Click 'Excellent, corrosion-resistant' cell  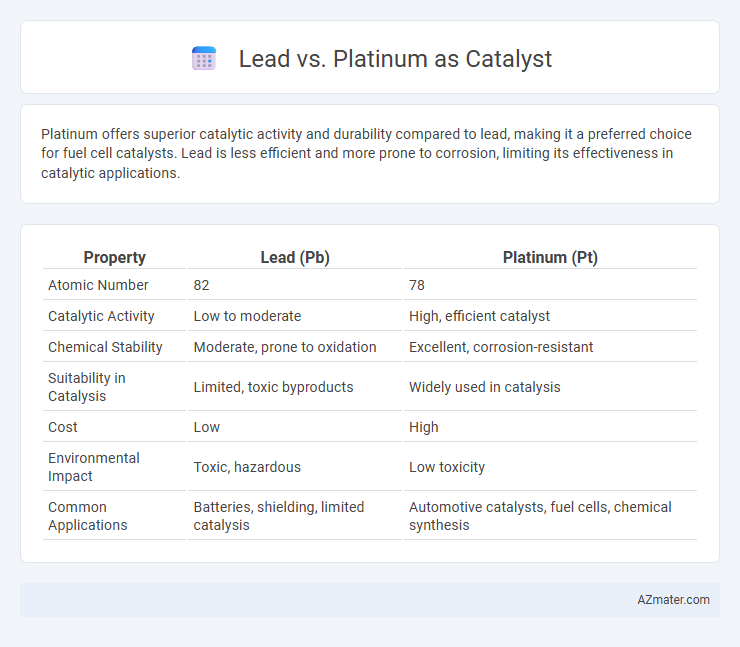pos(501,347)
